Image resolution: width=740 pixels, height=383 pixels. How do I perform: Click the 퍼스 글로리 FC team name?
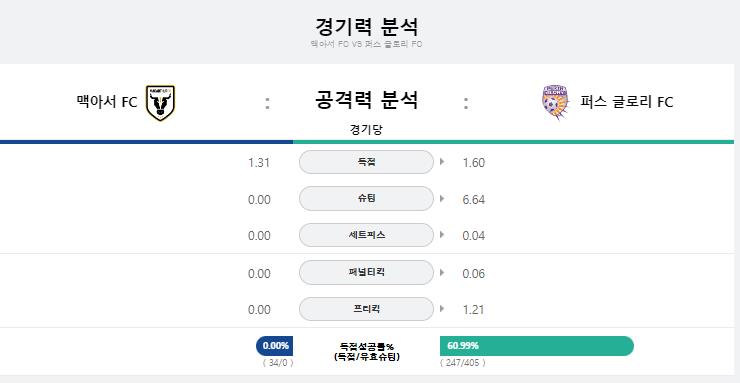tap(627, 102)
